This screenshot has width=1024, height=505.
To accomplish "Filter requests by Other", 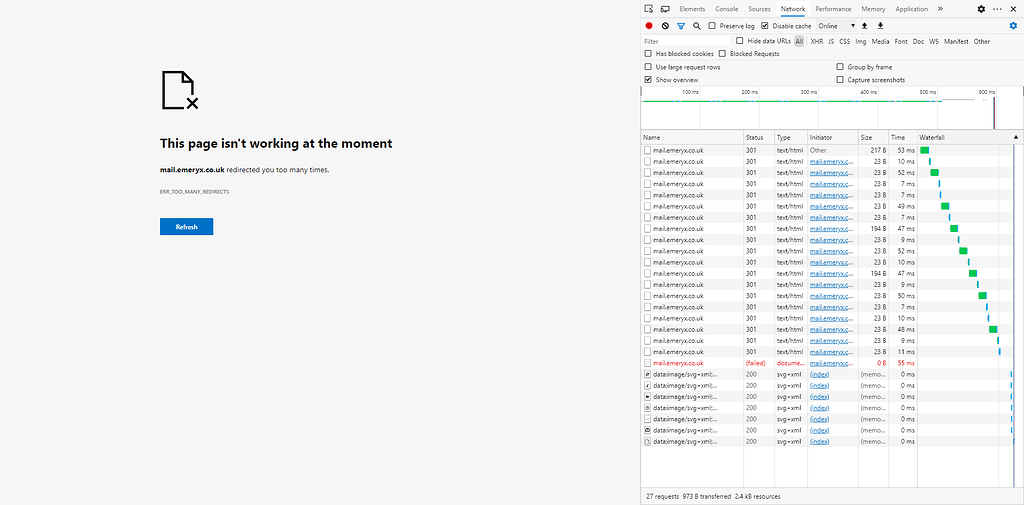I will tap(982, 41).
